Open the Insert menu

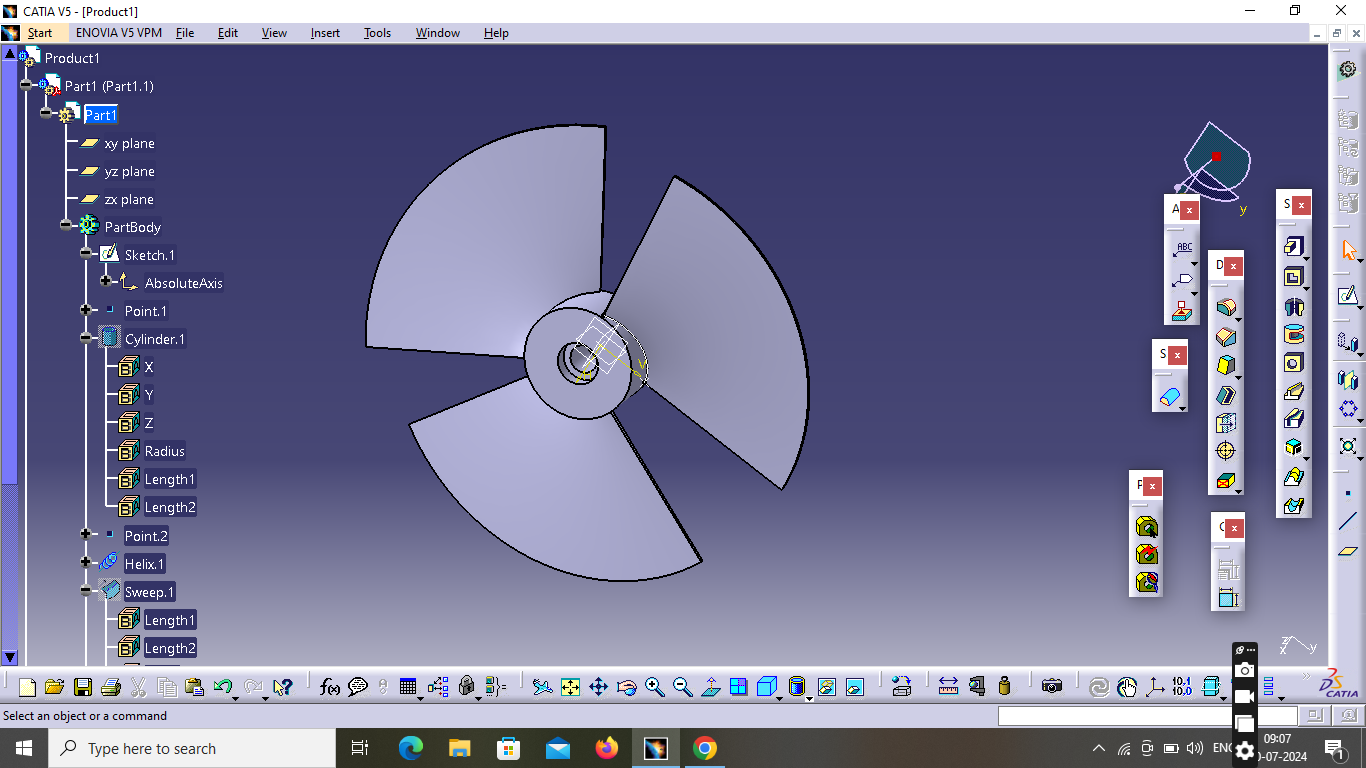[x=325, y=33]
